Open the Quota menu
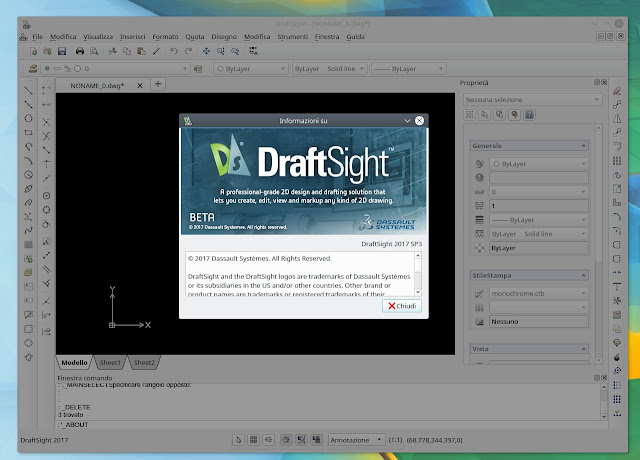Image resolution: width=640 pixels, height=460 pixels. pos(195,37)
